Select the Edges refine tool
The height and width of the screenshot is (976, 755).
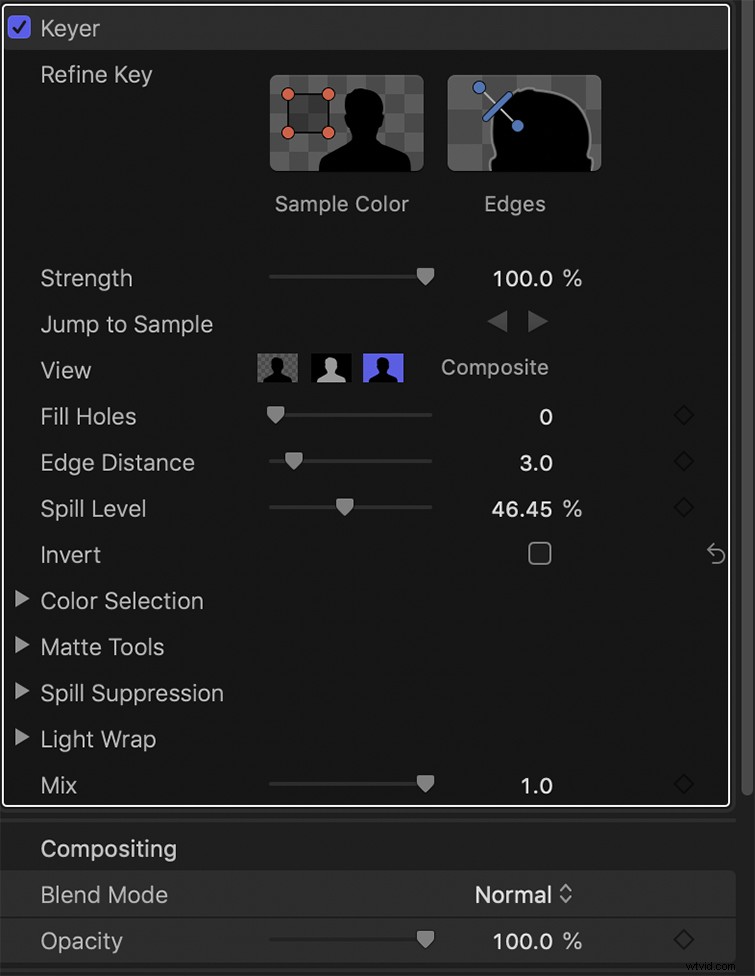tap(524, 123)
